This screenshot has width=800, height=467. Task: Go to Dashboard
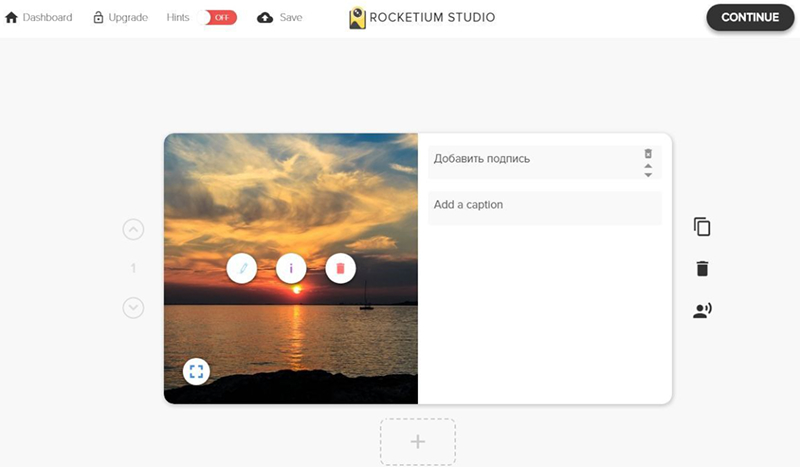[x=39, y=17]
